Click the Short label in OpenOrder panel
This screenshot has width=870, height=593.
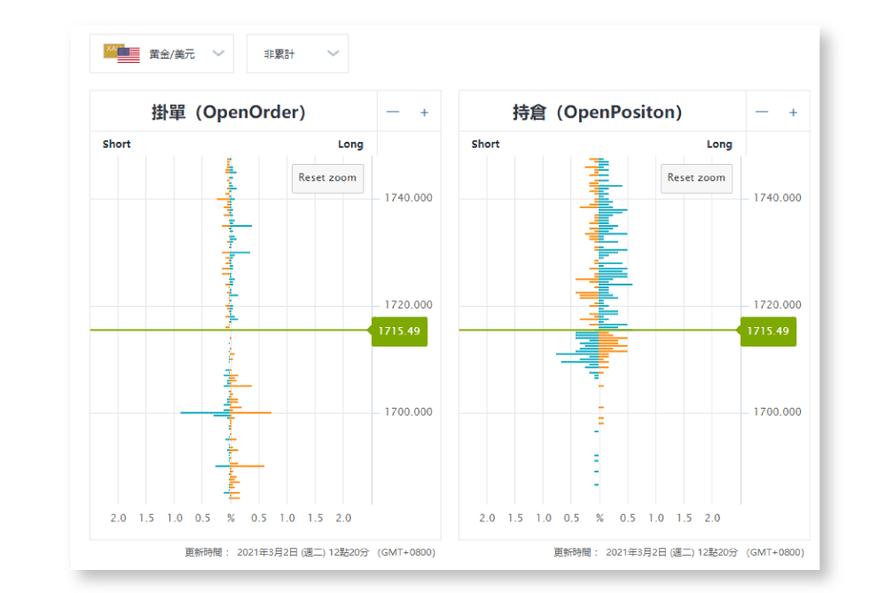click(x=117, y=144)
